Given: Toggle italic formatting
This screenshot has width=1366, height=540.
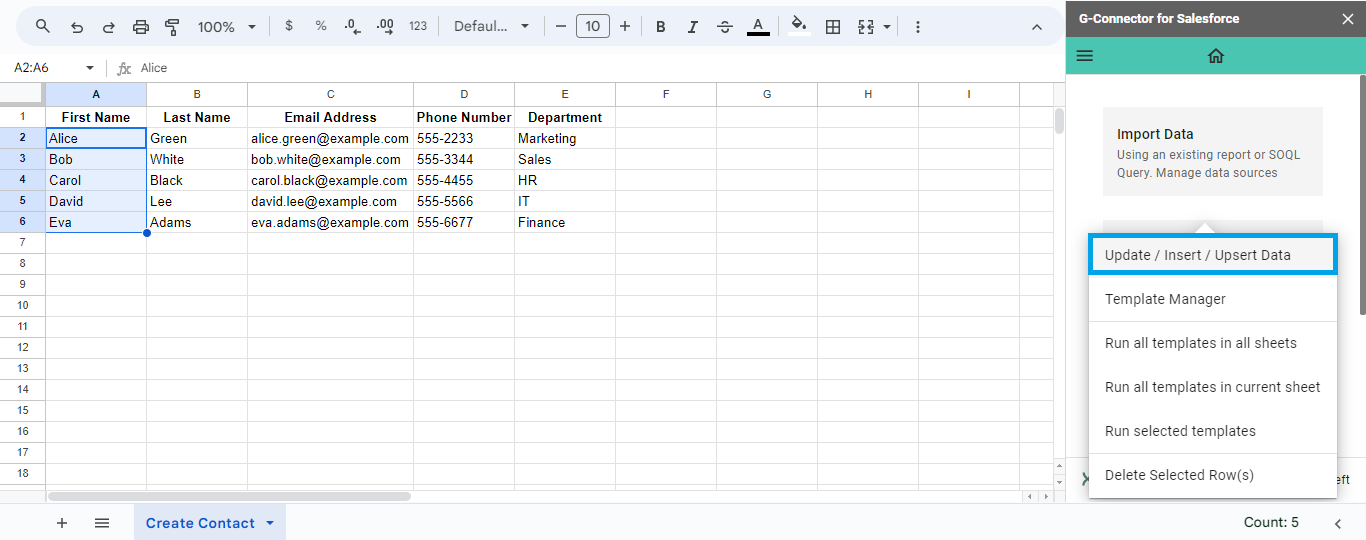Looking at the screenshot, I should pyautogui.click(x=692, y=27).
